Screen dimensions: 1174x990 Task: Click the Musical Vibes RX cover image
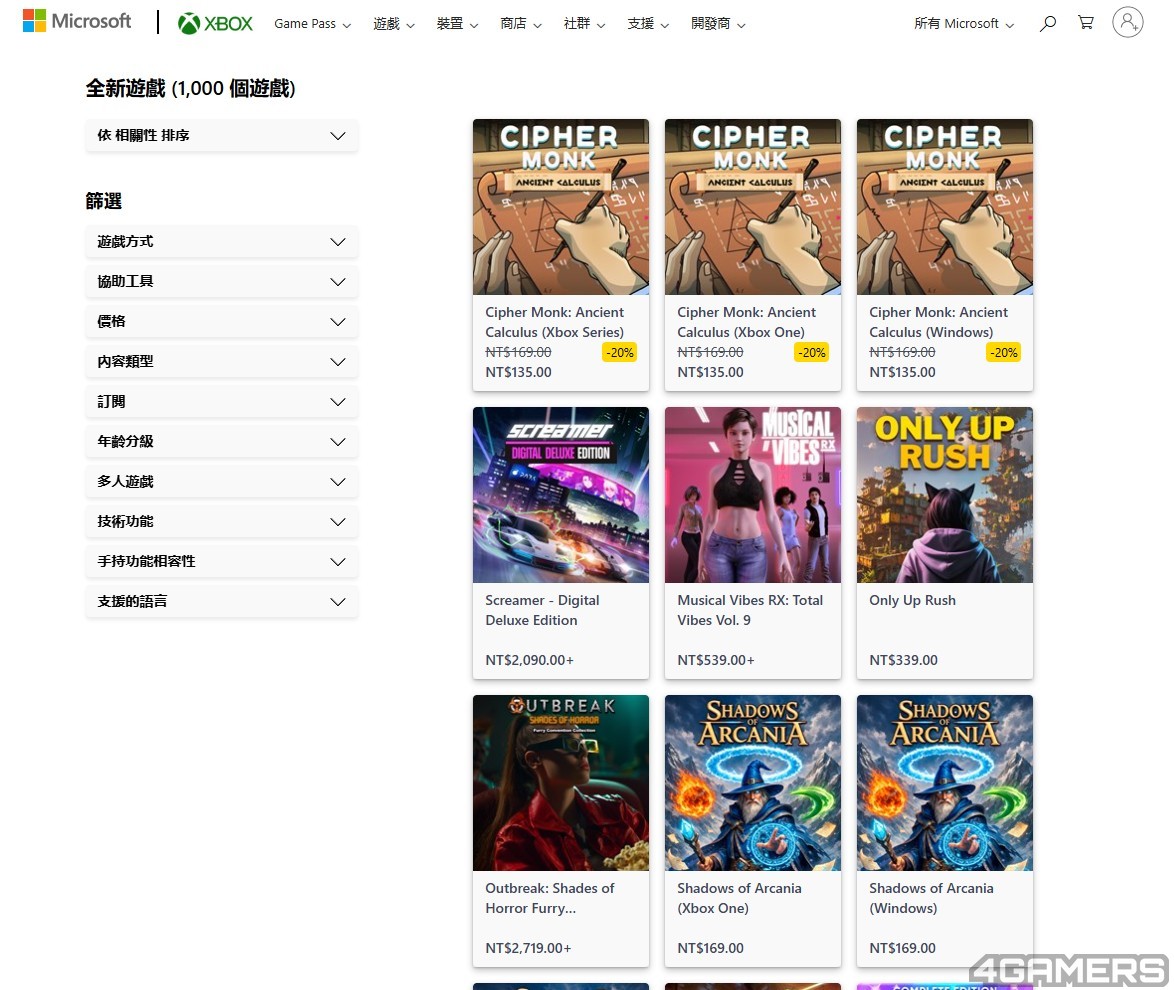click(x=752, y=495)
